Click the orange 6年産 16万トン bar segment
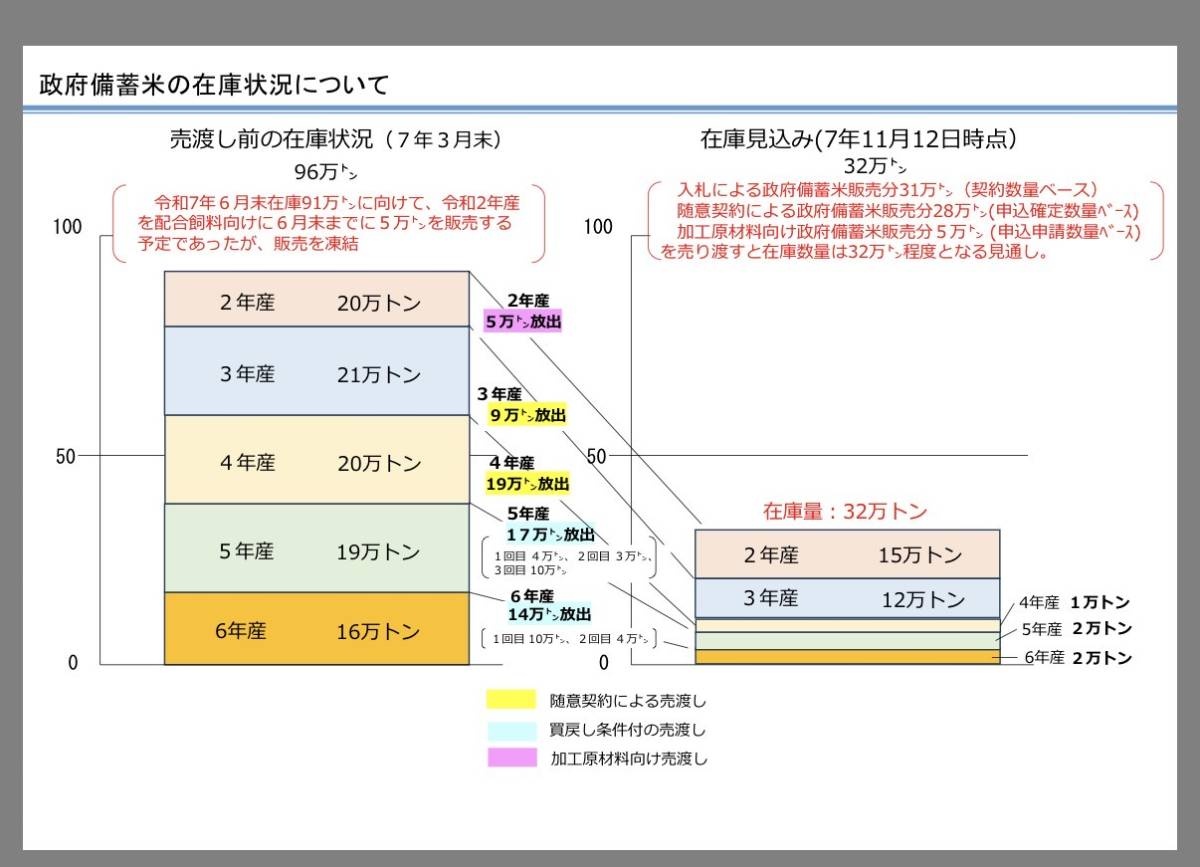 (316, 629)
